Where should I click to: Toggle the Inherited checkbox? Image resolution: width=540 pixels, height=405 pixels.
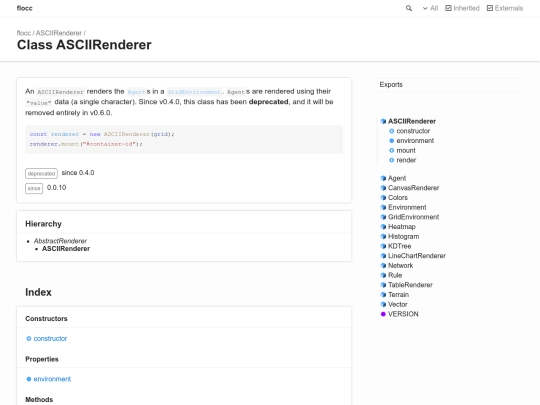tap(462, 8)
